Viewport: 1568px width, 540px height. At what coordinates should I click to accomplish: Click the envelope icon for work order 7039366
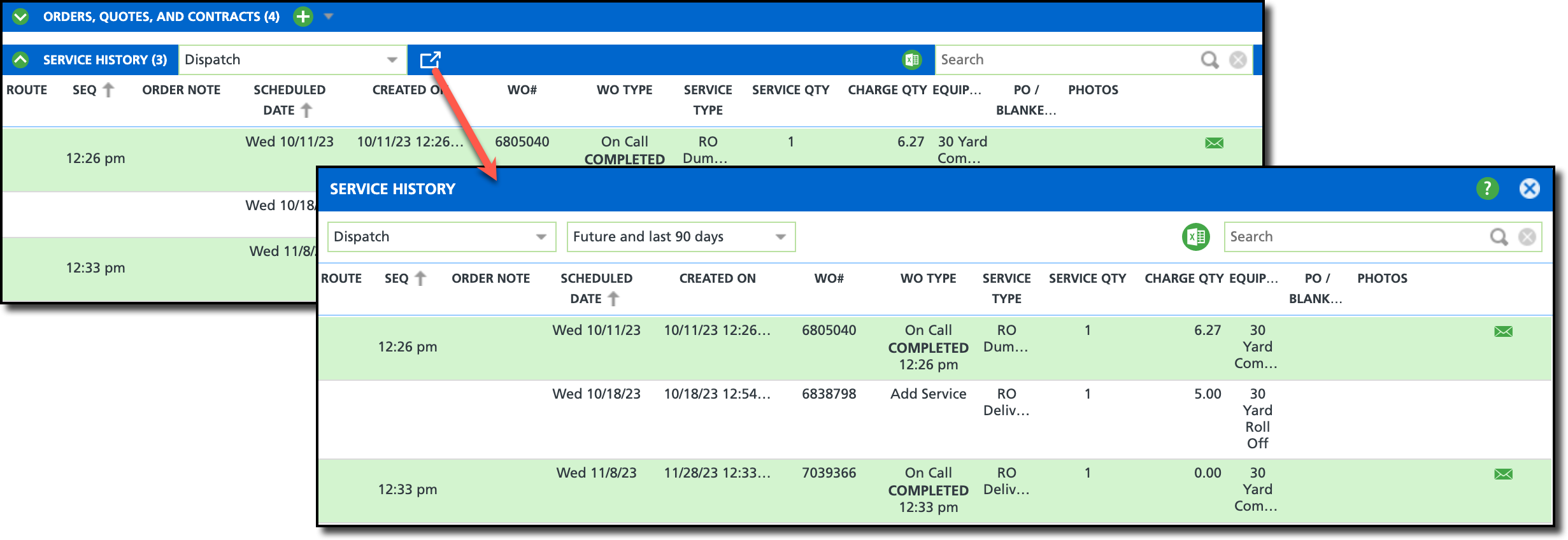click(1503, 474)
